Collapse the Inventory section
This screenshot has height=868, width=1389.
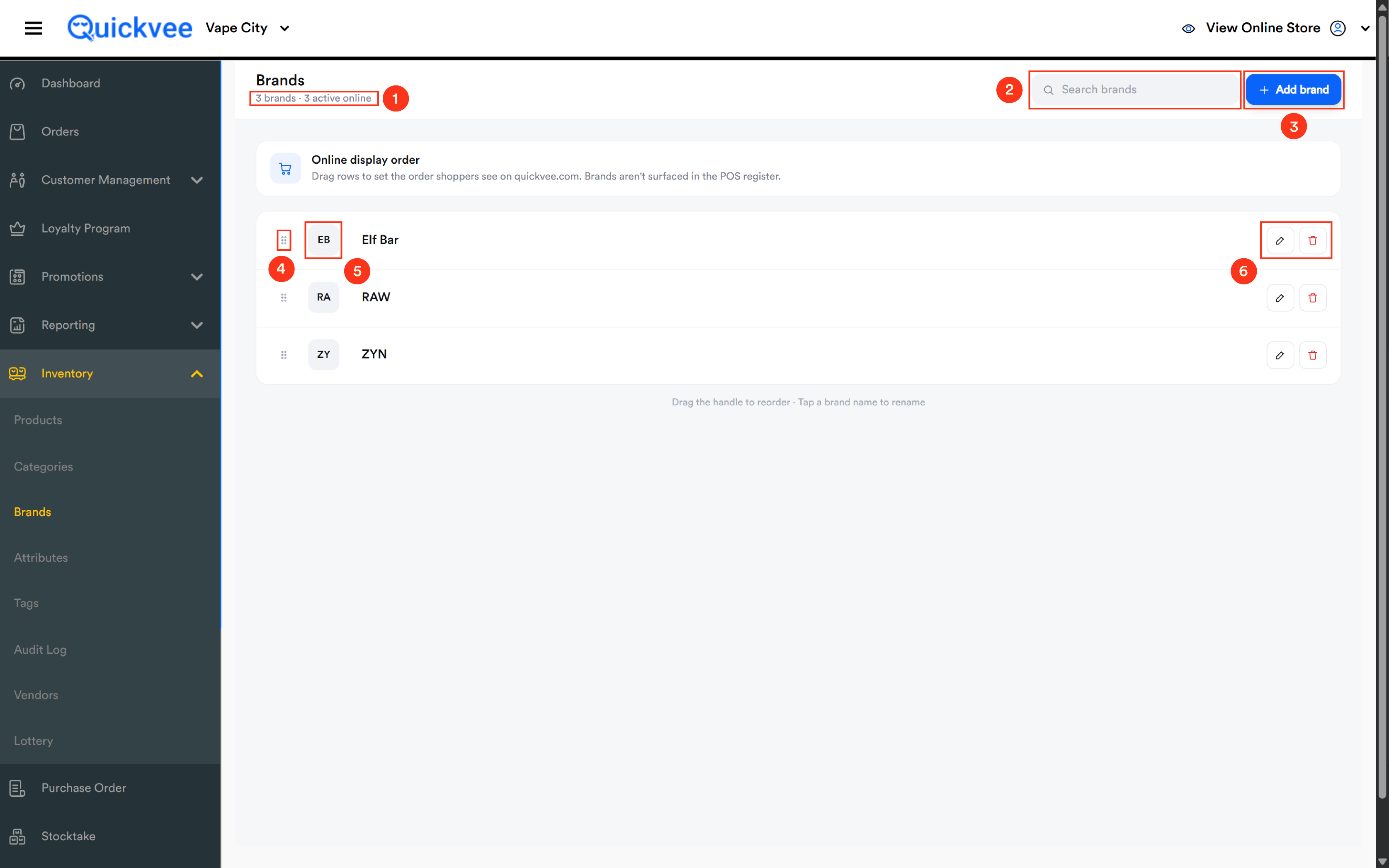pos(197,374)
